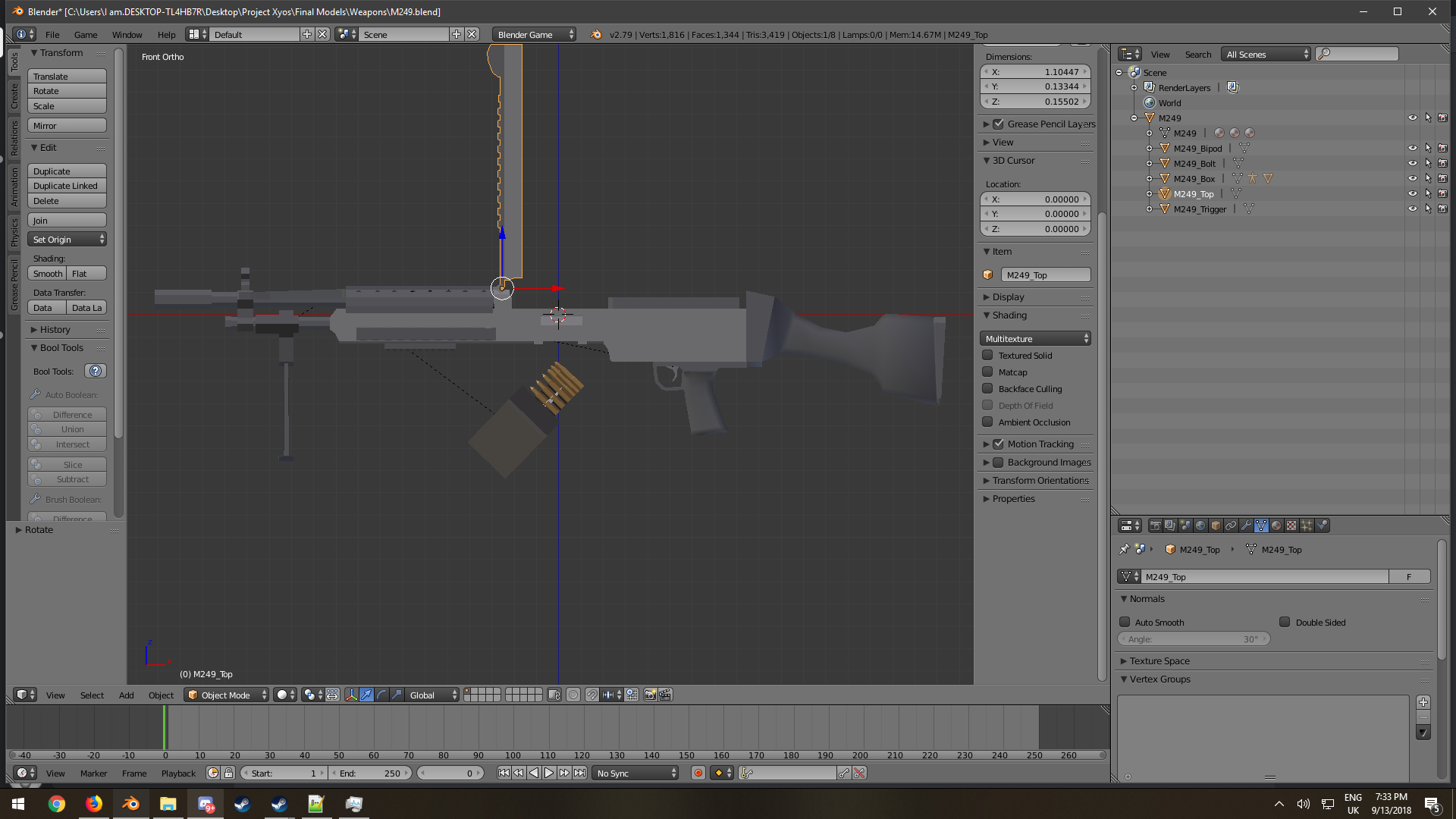Image resolution: width=1456 pixels, height=819 pixels.
Task: Open the Mesh Data properties tab
Action: click(x=1261, y=526)
